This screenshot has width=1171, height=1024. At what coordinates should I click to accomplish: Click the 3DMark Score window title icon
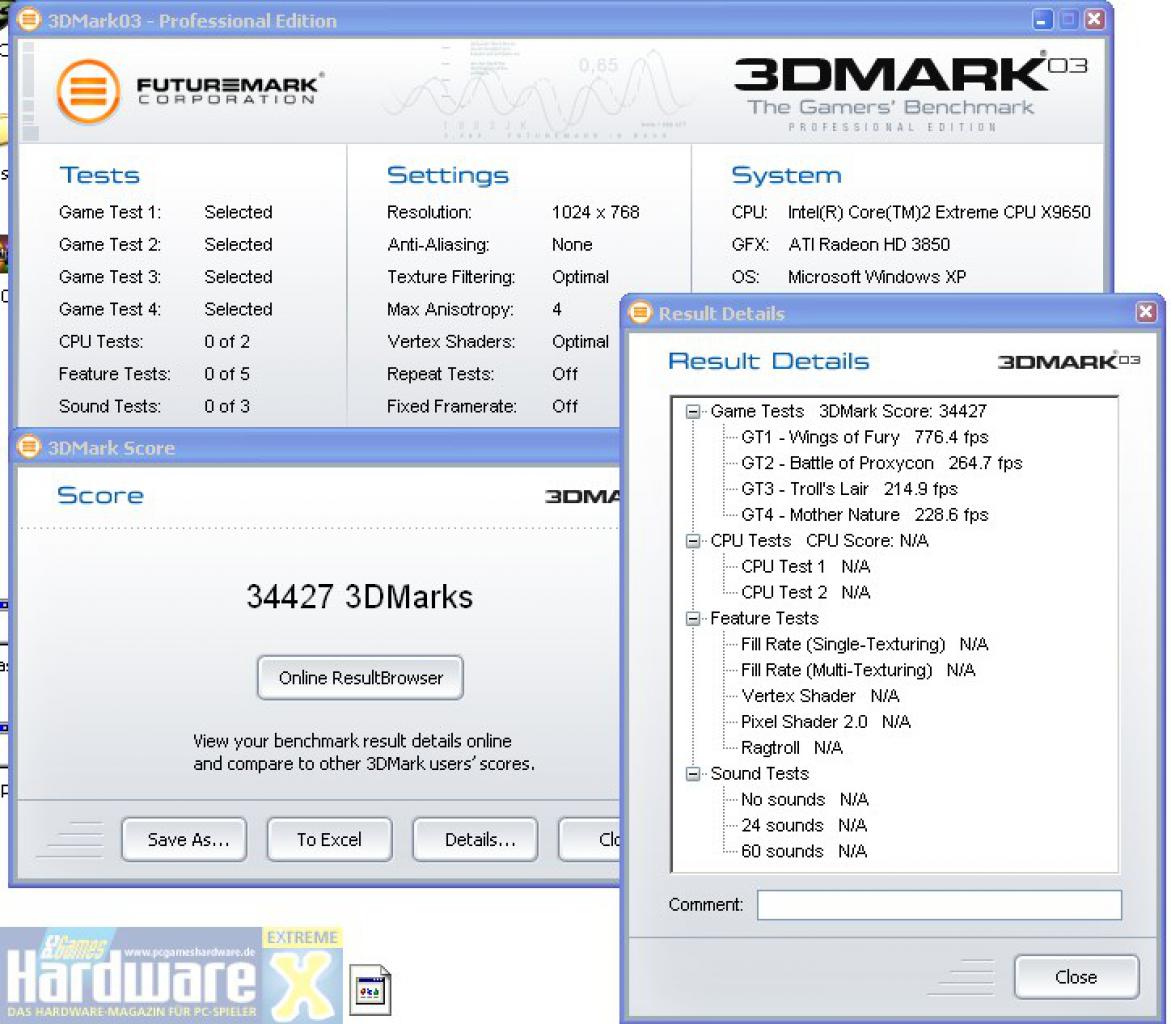click(28, 447)
